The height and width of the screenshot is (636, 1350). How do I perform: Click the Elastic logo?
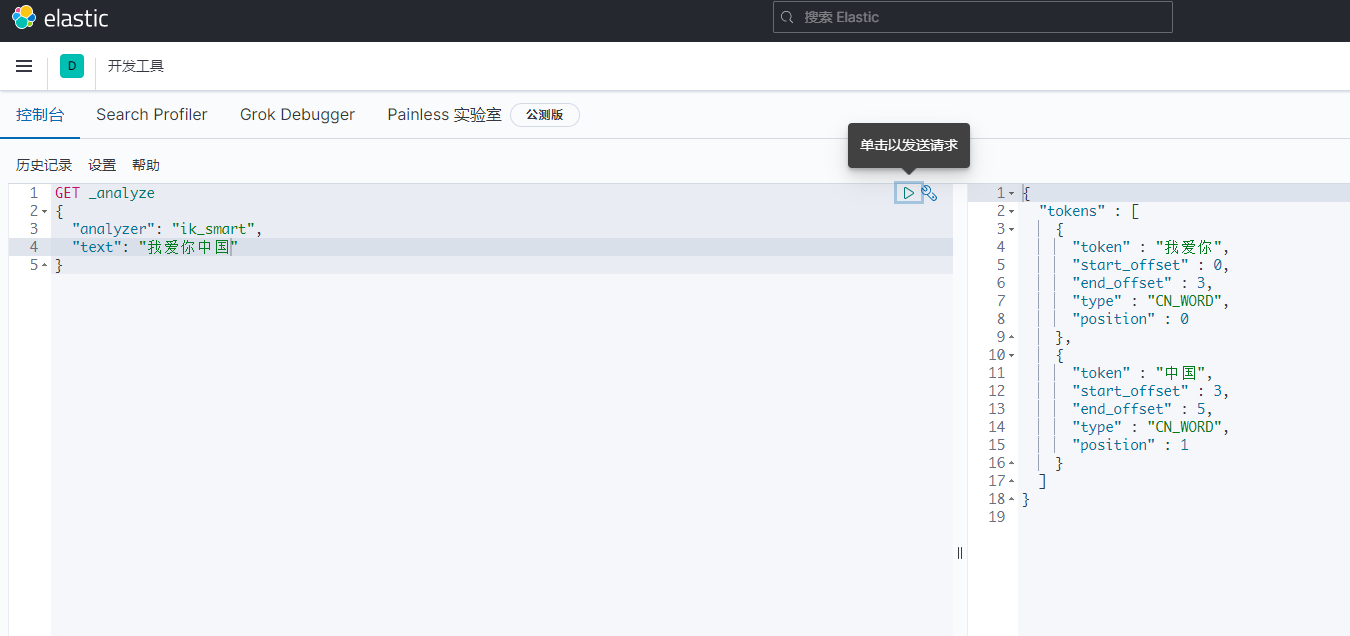pyautogui.click(x=60, y=17)
